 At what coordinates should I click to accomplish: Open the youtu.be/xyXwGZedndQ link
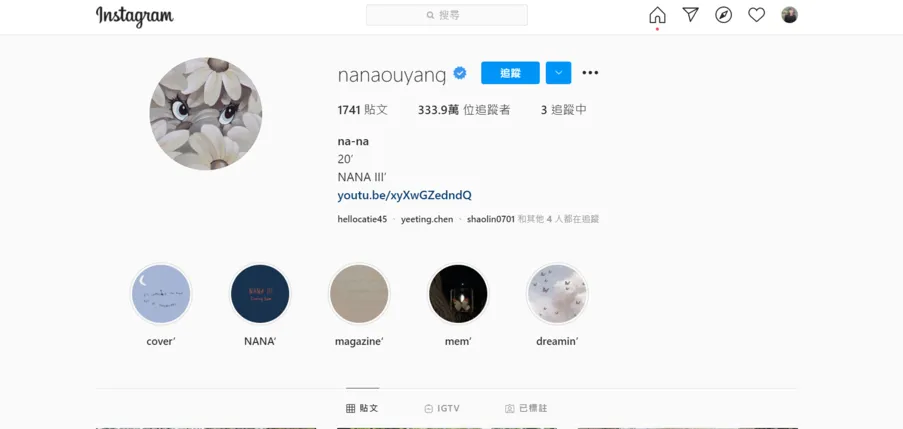click(404, 195)
